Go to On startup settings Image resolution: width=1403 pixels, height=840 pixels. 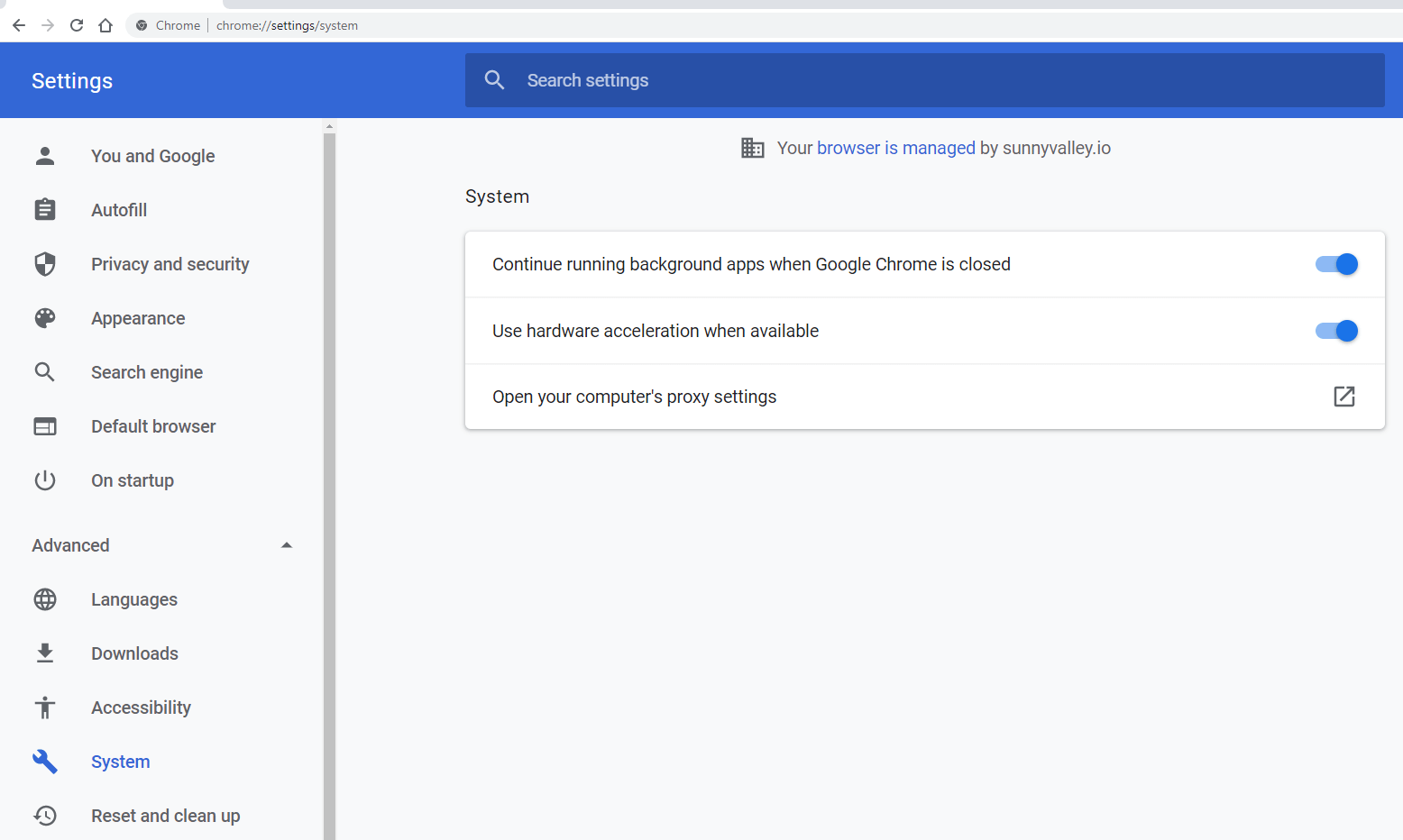click(x=133, y=480)
